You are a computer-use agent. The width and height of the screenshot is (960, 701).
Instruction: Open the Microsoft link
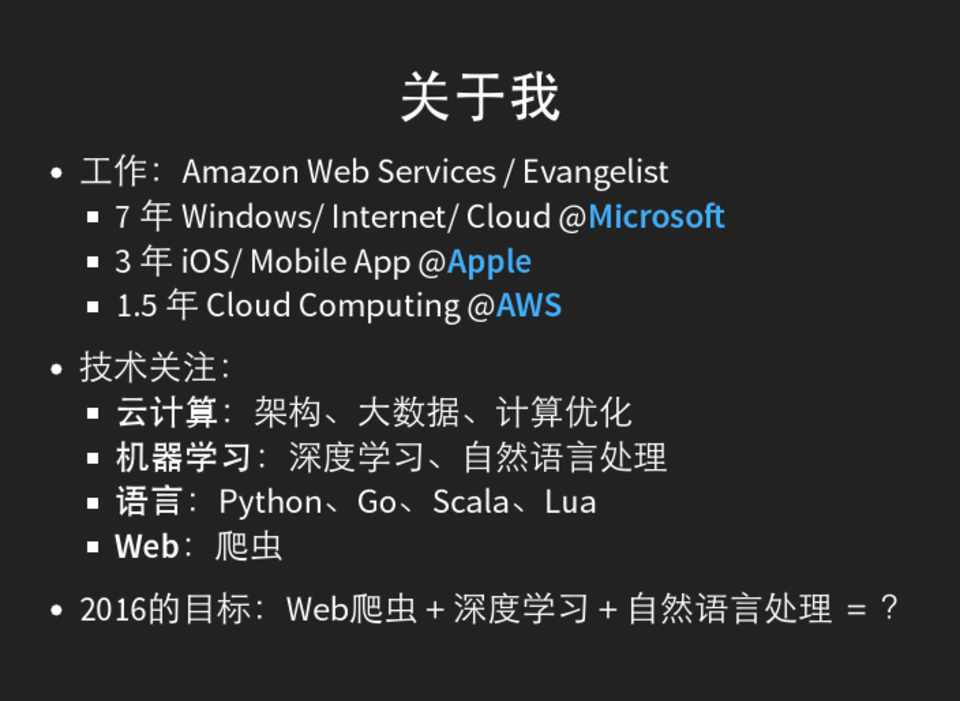click(x=656, y=217)
